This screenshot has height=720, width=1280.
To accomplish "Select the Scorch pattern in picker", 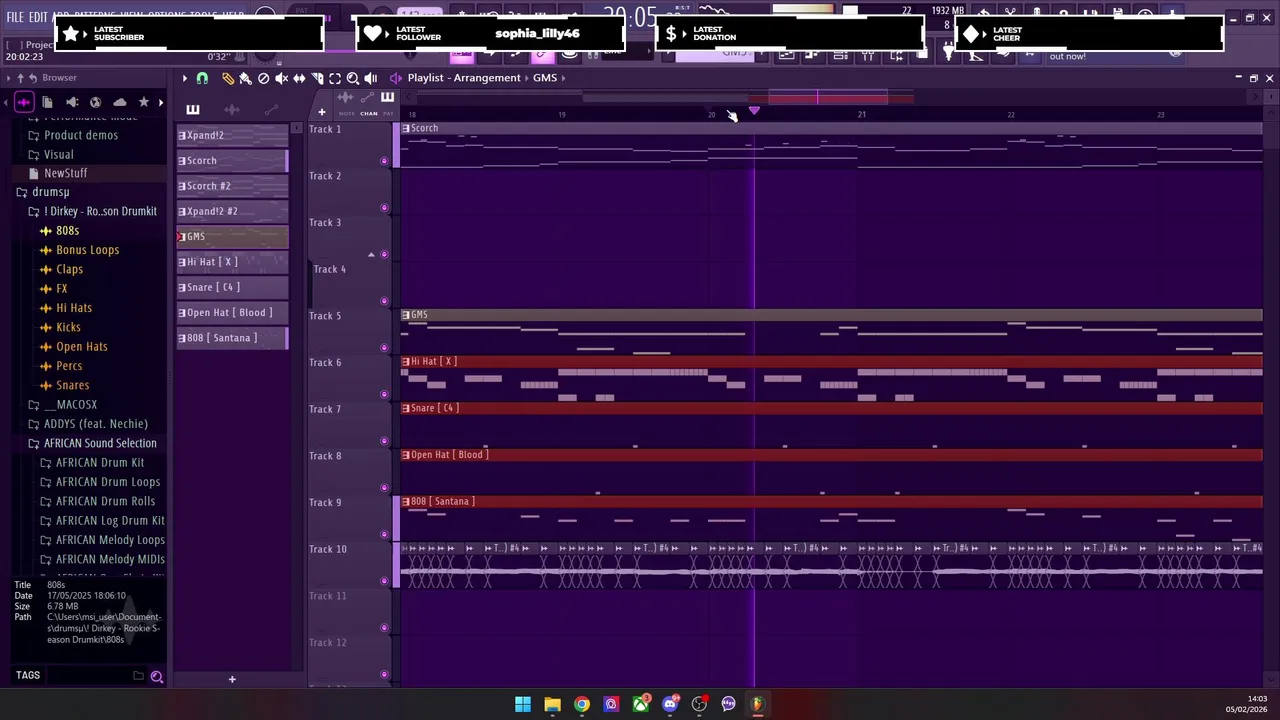I will click(x=232, y=160).
